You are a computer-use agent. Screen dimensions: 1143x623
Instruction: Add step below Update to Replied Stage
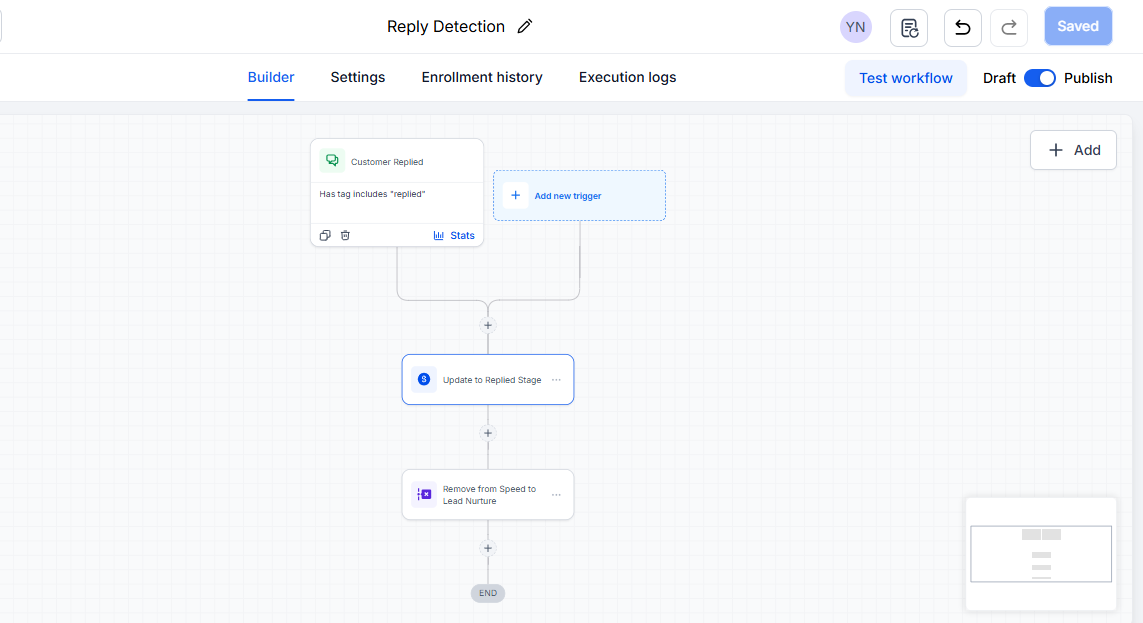pyautogui.click(x=488, y=433)
